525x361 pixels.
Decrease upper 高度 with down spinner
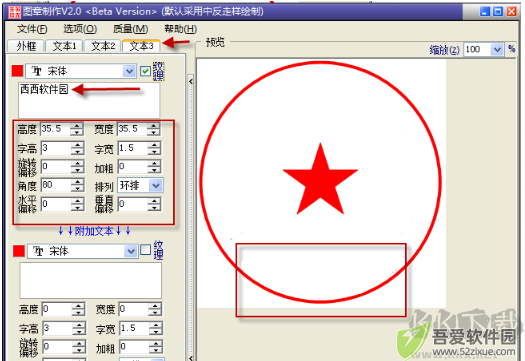coord(77,132)
